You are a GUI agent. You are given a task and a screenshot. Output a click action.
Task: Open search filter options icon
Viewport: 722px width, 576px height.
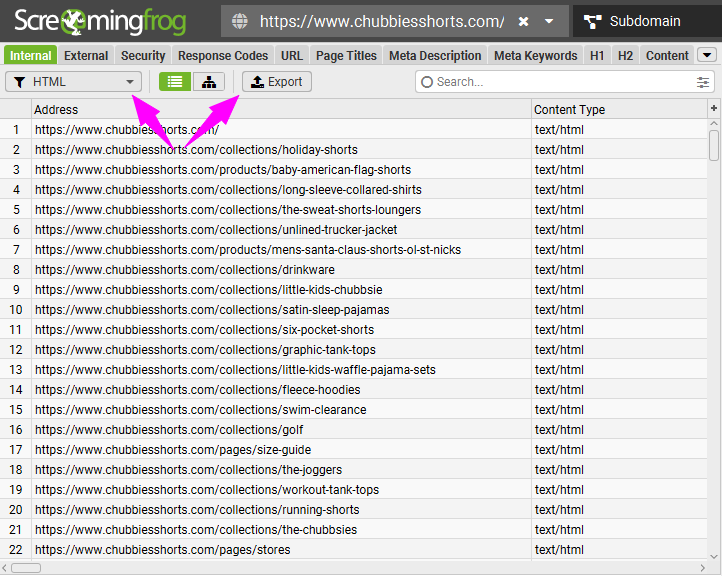(x=703, y=82)
